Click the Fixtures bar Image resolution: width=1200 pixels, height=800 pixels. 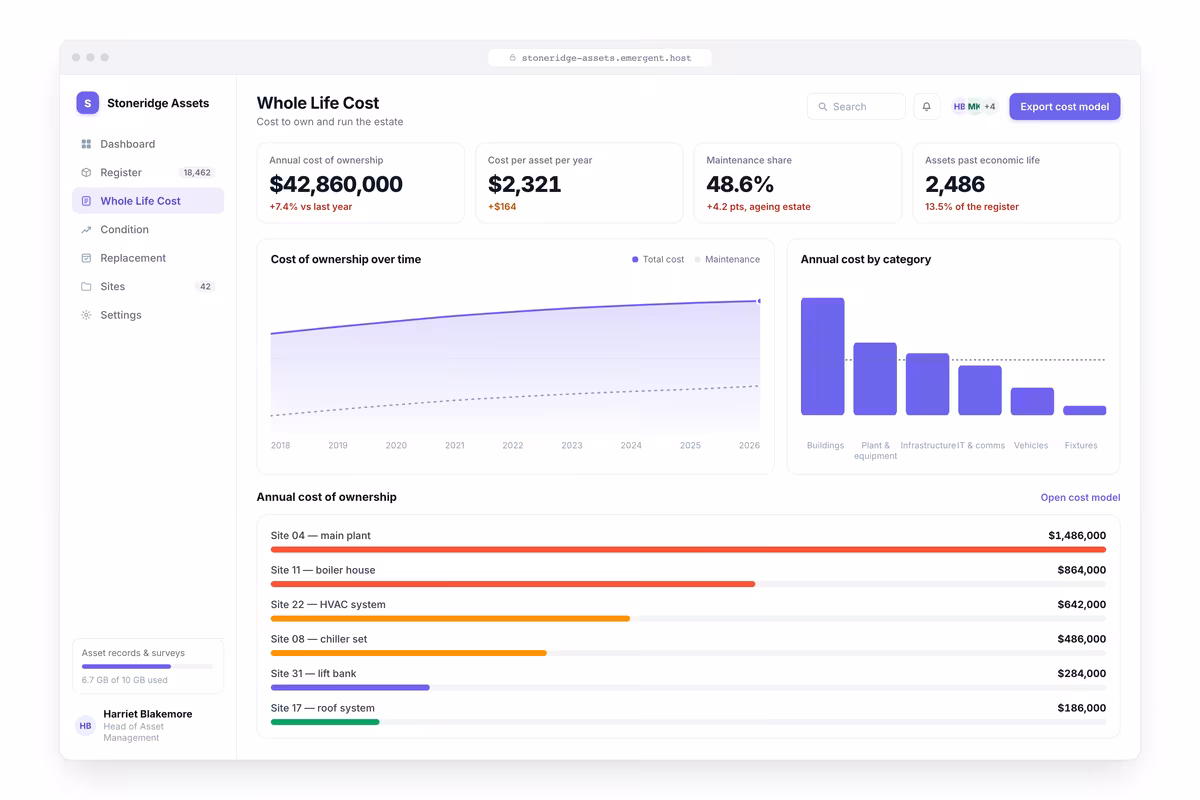coord(1085,410)
